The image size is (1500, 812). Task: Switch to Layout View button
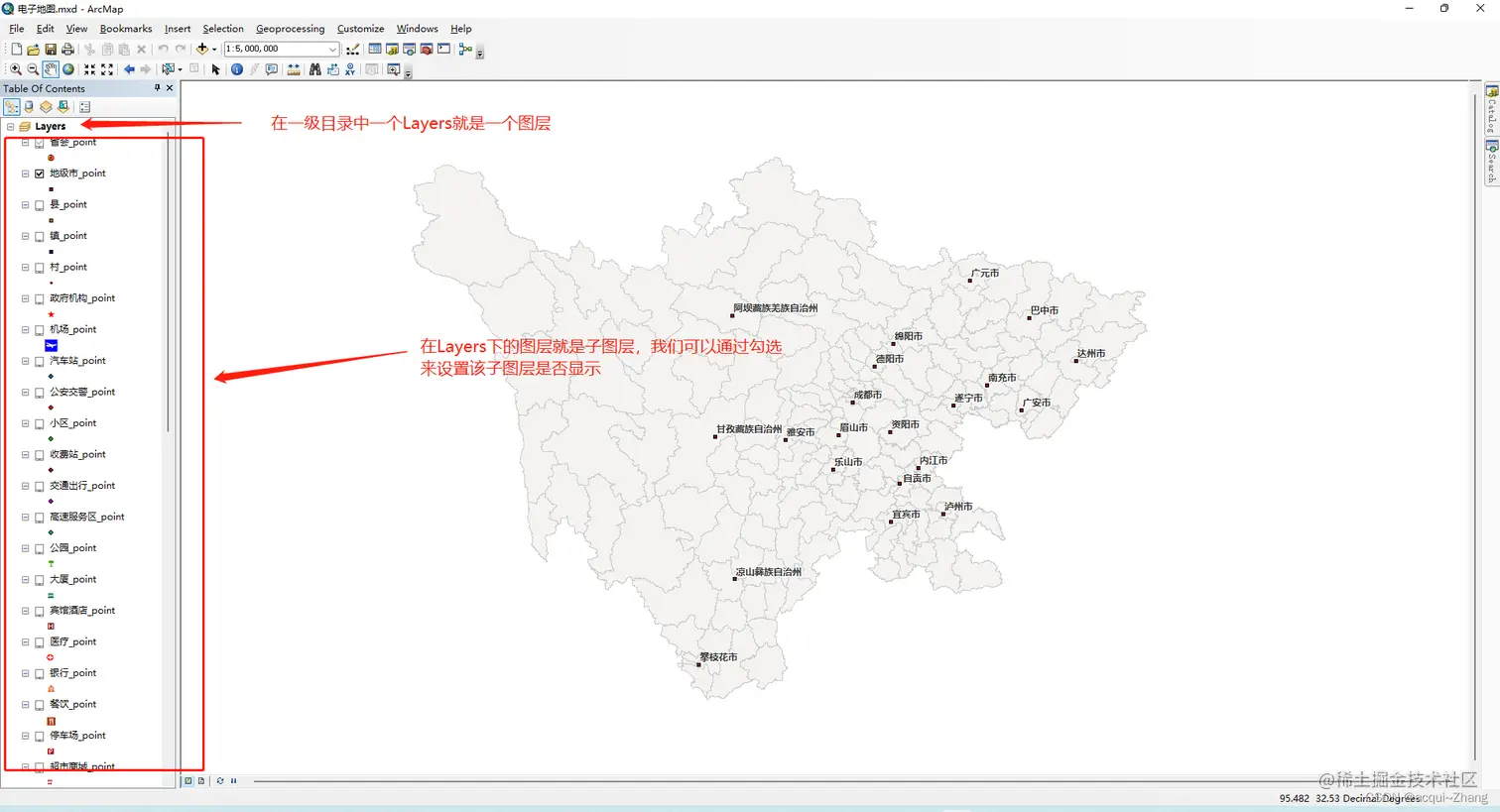[x=201, y=781]
